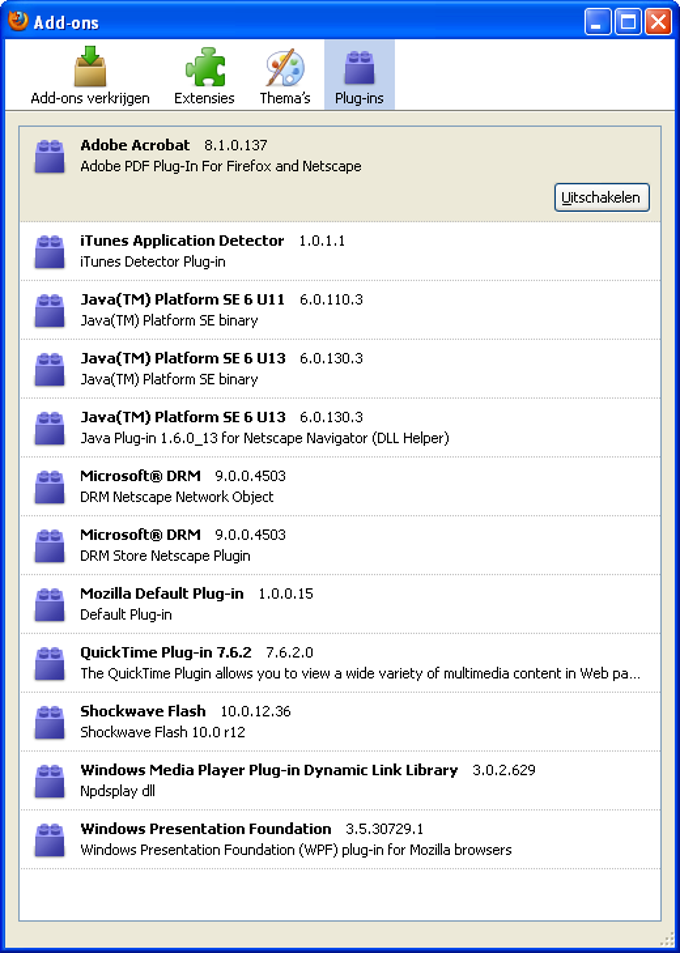Select the QuickTime Plug-in 7.6.2 name
The image size is (680, 953).
coord(165,653)
